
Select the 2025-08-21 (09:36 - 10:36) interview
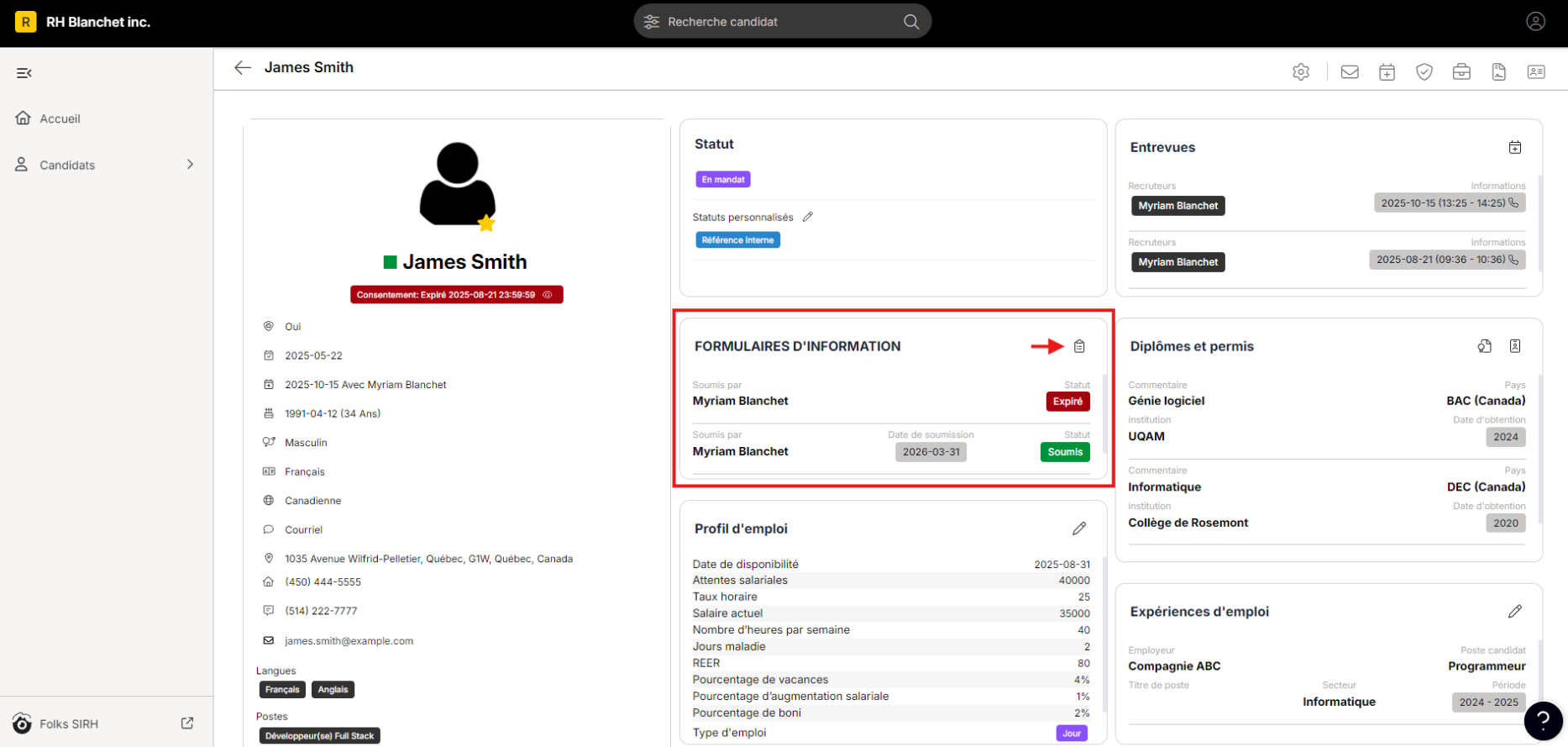pyautogui.click(x=1447, y=260)
